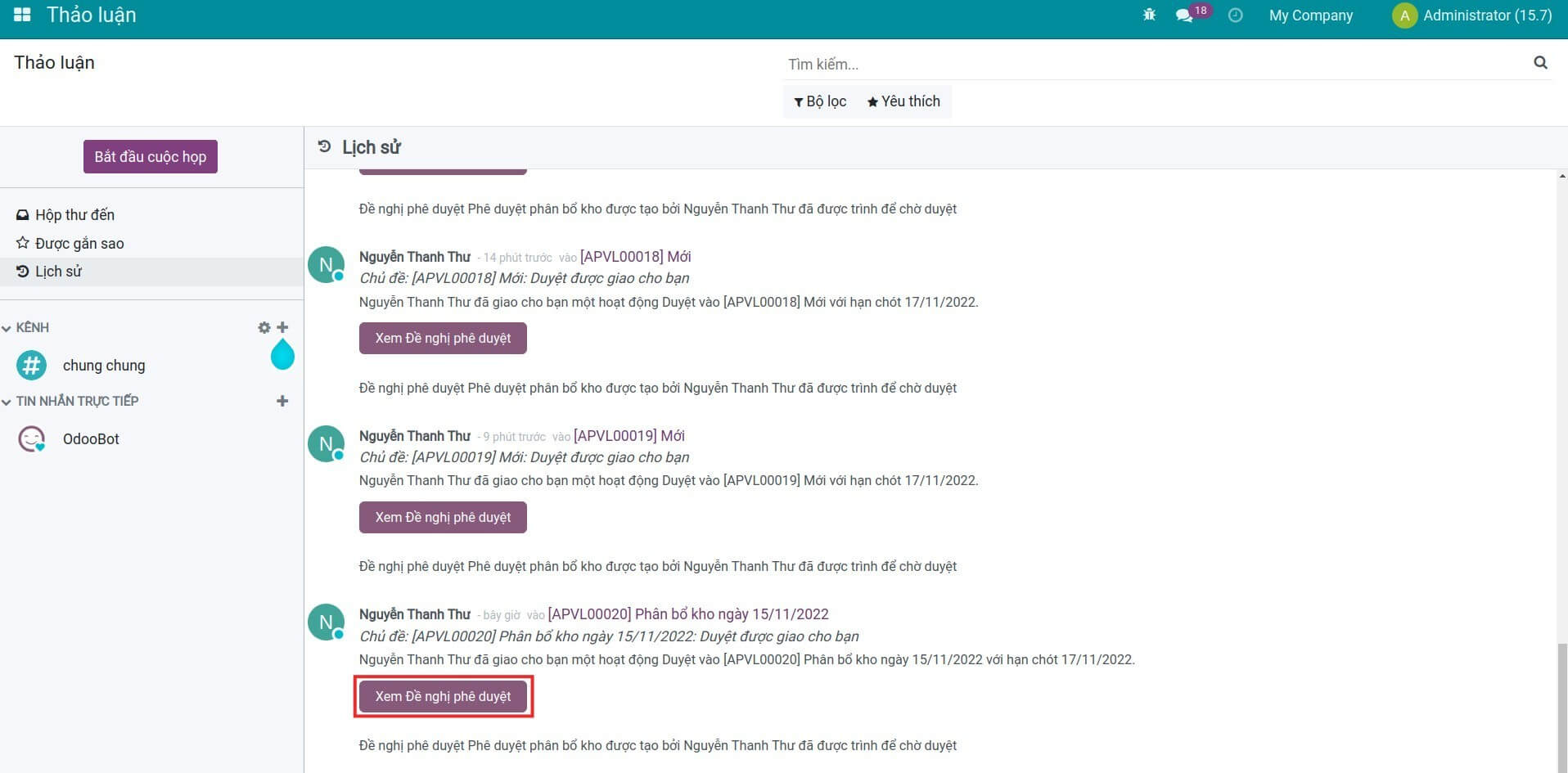Open the Yêu thích favorites dropdown

click(x=903, y=101)
